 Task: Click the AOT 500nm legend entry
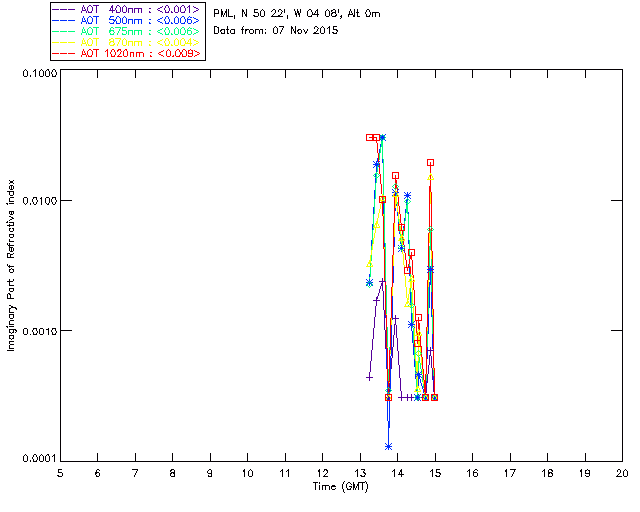click(x=127, y=20)
